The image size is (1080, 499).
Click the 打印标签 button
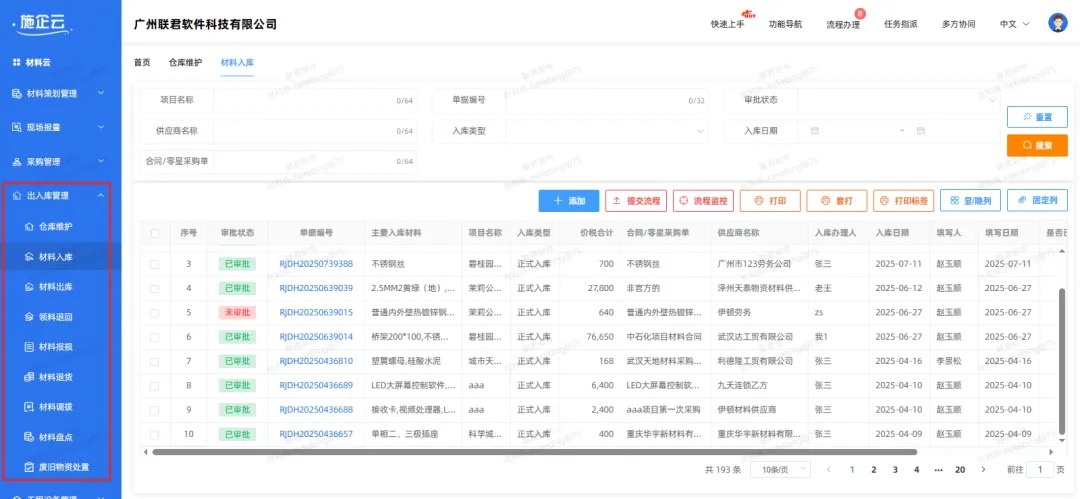pyautogui.click(x=904, y=201)
